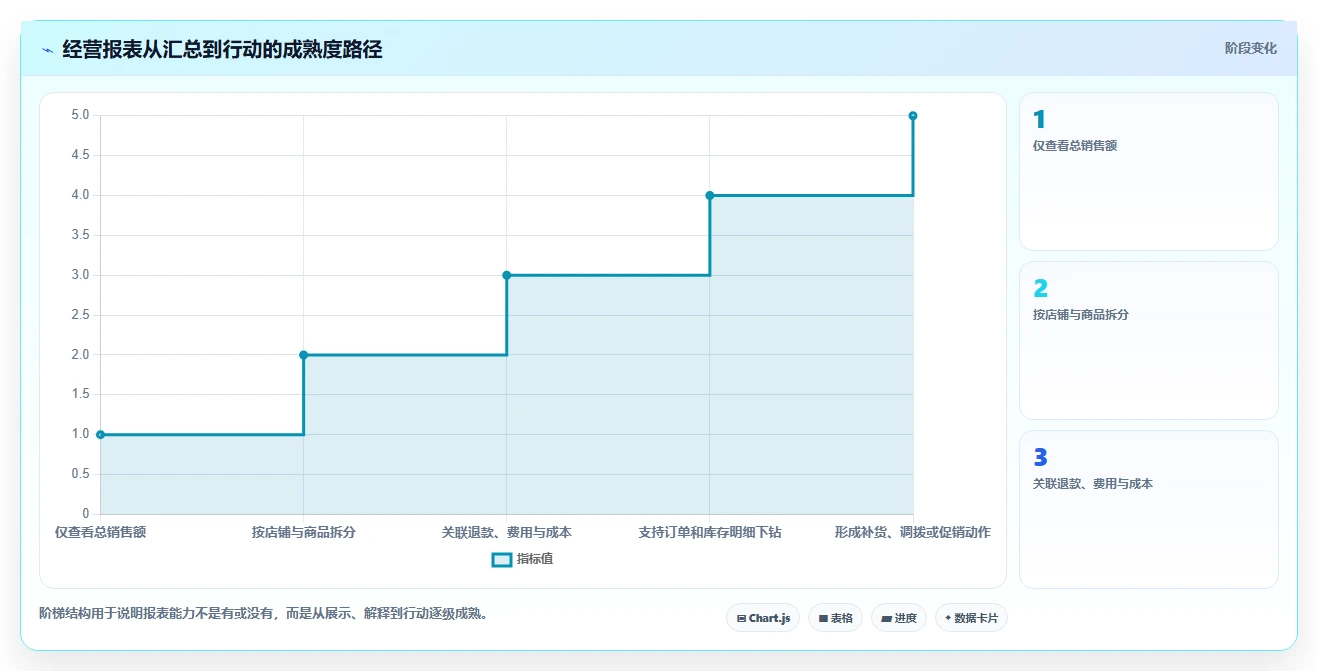Click x-axis label 形成补货、调拨或促销动作
Viewport: 1318px width, 671px height.
[912, 532]
